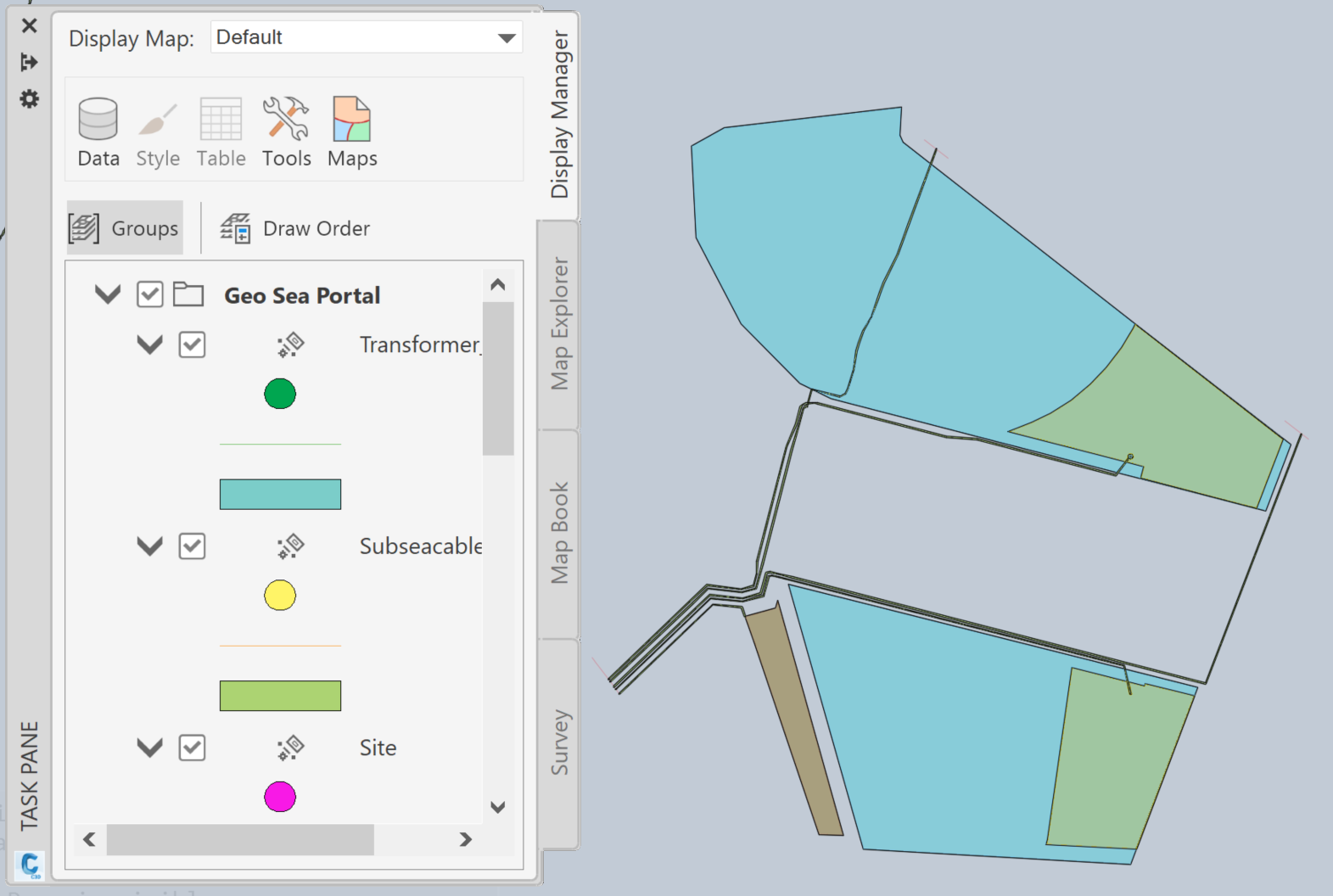Click the TASK PANE title label
Viewport: 1333px width, 896px height.
click(30, 776)
